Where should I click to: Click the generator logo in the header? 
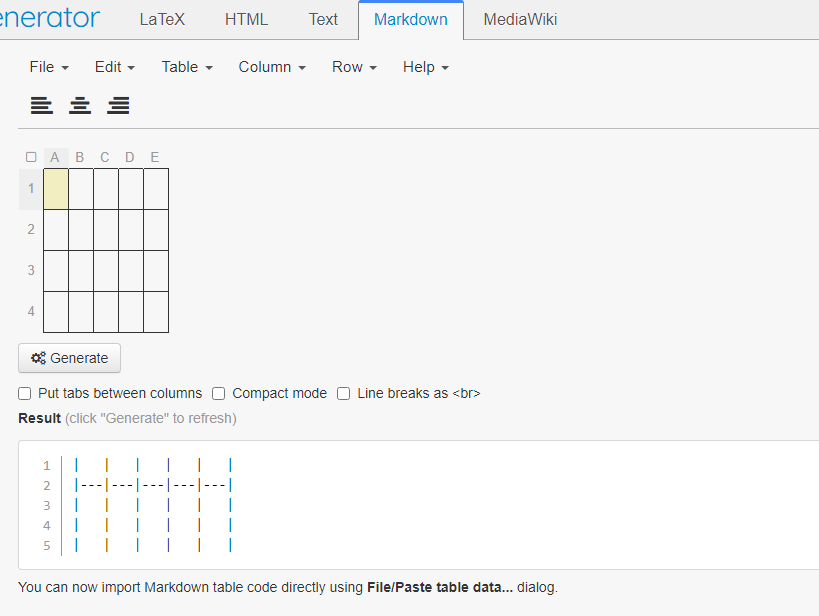pos(50,17)
